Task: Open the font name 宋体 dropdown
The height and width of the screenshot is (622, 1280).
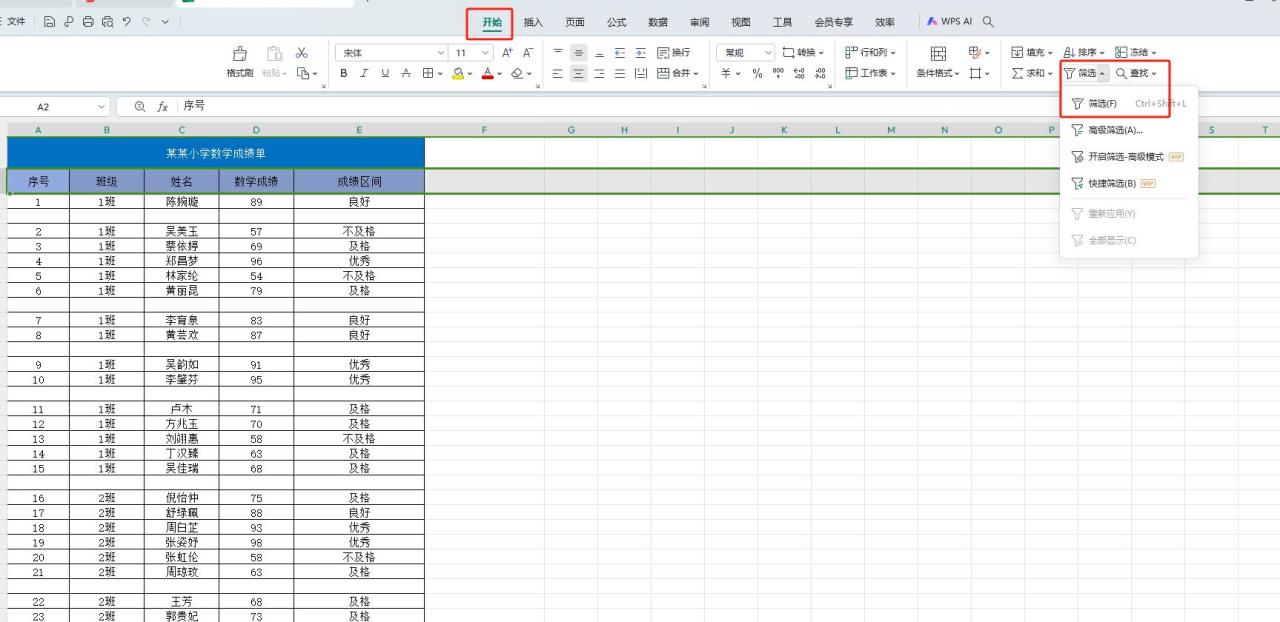Action: 441,53
